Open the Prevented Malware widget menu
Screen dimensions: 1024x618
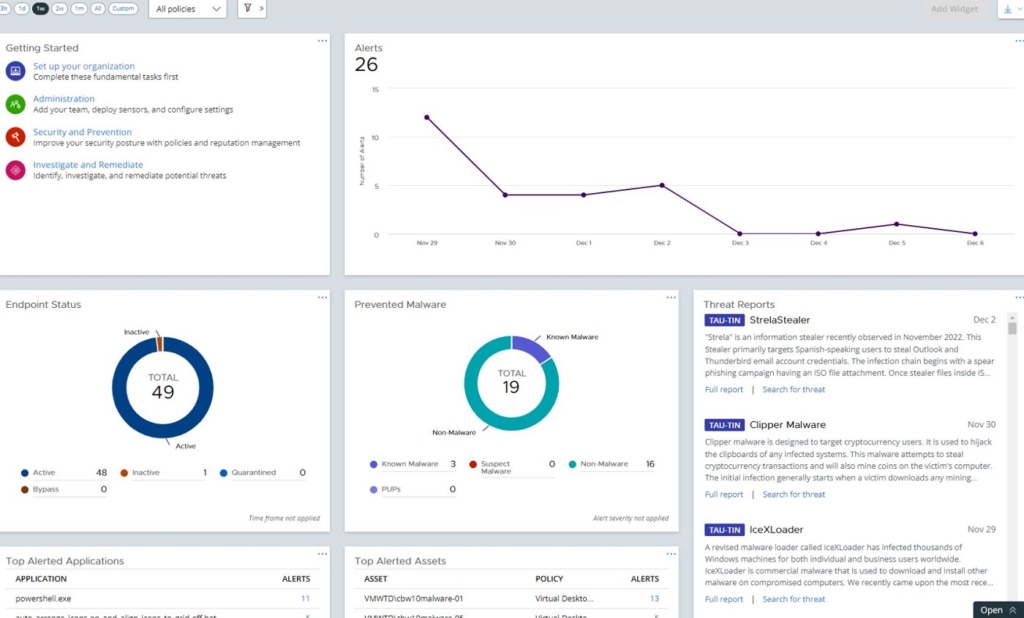[x=671, y=296]
